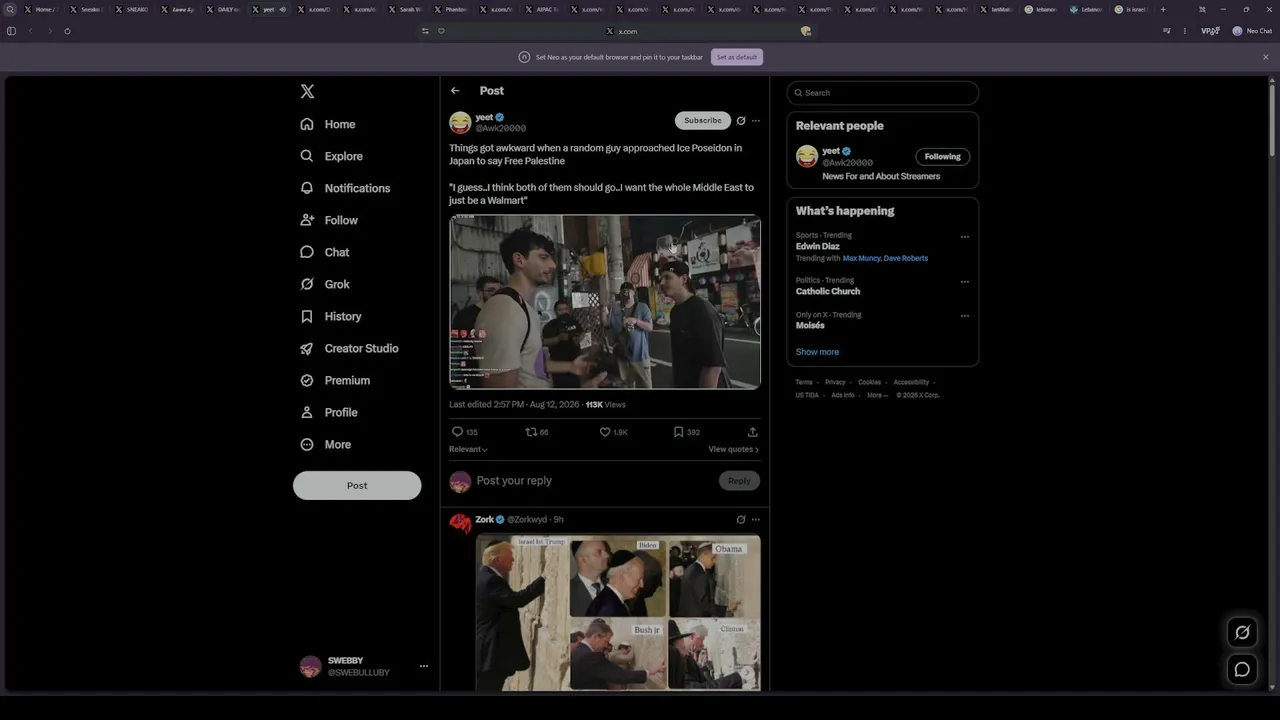Go to Home in the sidebar
Screen dimensions: 1280x720
[328, 124]
